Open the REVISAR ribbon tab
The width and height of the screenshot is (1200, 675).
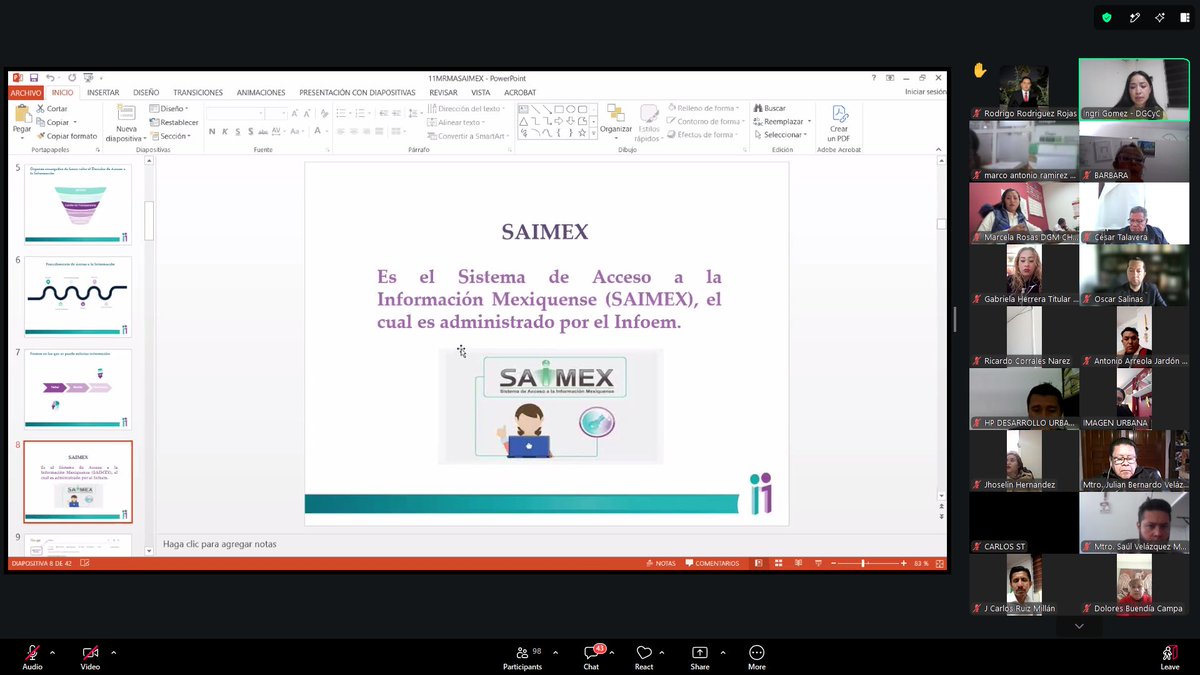pyautogui.click(x=443, y=92)
